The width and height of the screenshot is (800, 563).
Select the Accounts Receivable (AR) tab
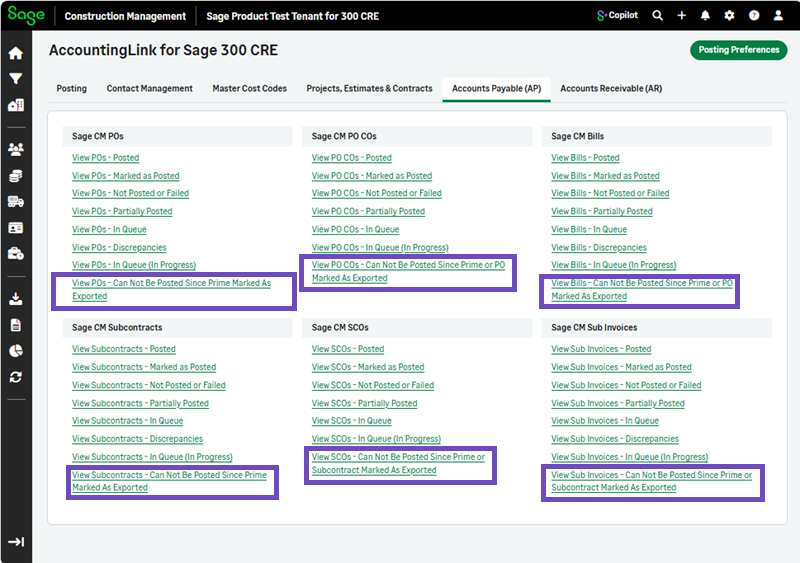point(611,88)
